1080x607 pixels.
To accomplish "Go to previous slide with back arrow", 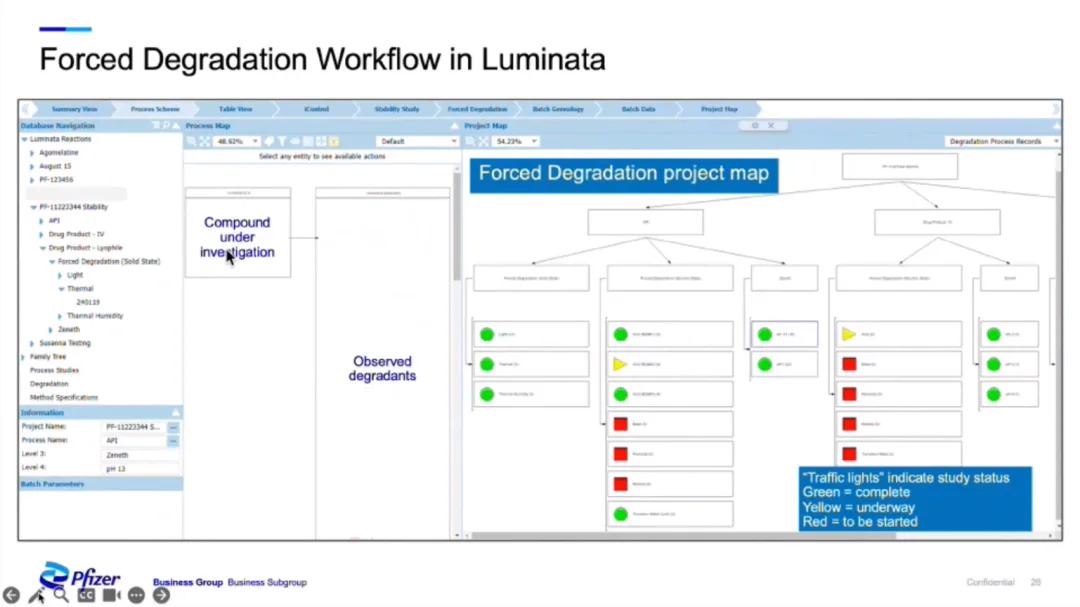I will click(12, 595).
